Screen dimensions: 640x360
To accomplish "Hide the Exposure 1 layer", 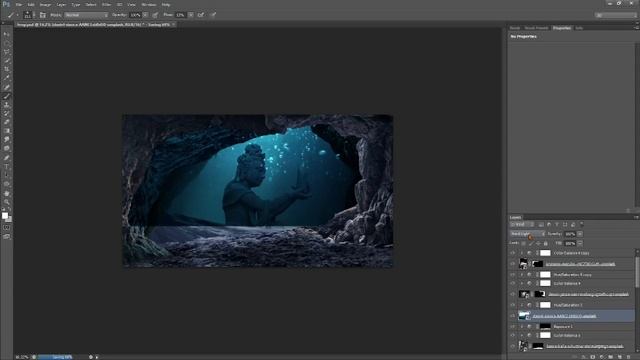I will tap(513, 327).
